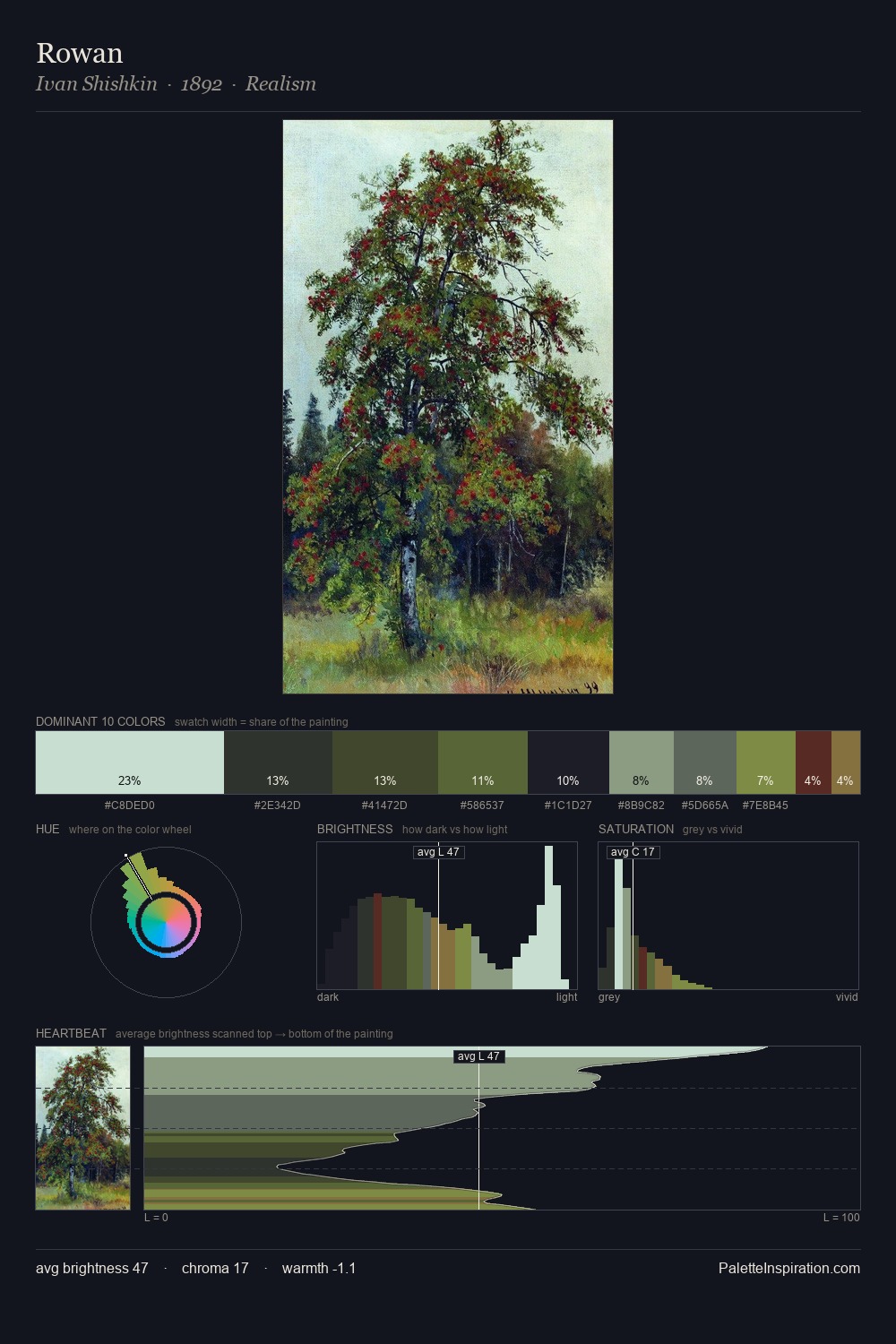The image size is (896, 1344).
Task: Select the #2E342D dark swatch
Action: click(x=278, y=762)
